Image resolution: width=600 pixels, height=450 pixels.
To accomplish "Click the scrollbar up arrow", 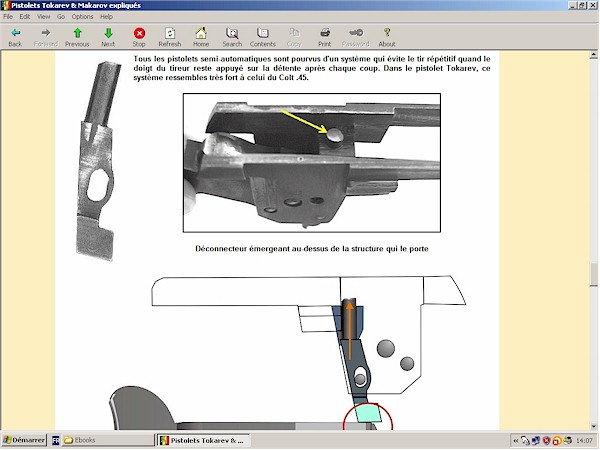I will point(593,55).
